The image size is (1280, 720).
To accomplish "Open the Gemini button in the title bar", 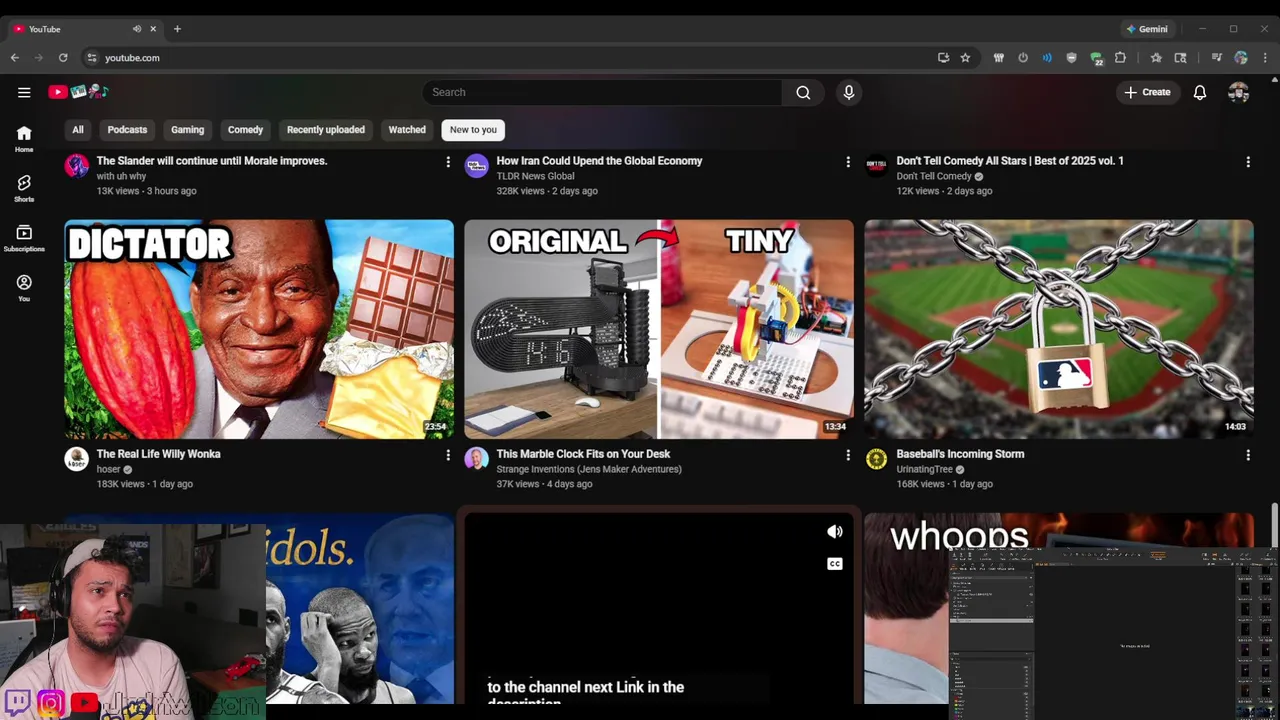I will click(1147, 29).
